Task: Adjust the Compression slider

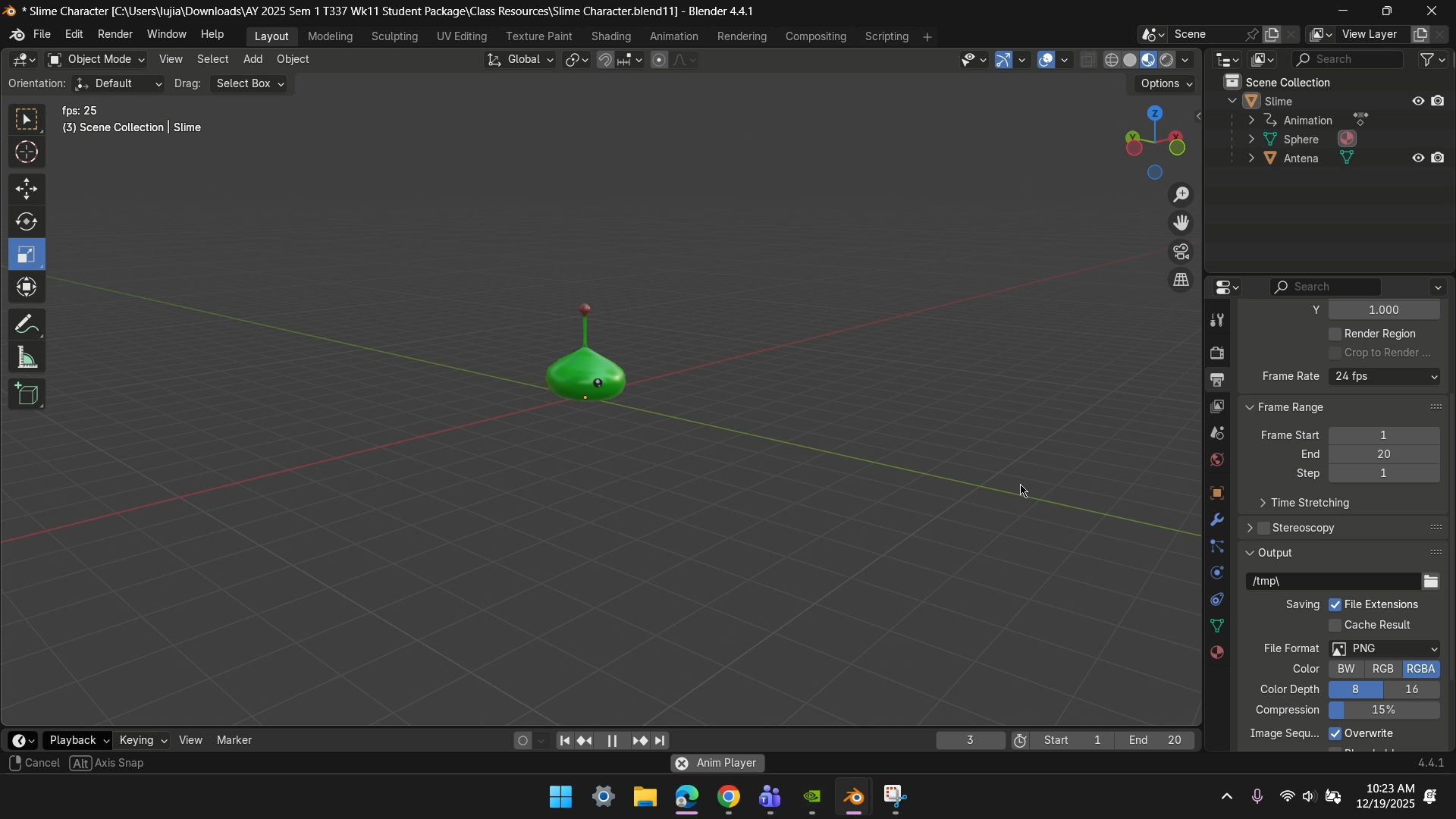Action: tap(1384, 711)
